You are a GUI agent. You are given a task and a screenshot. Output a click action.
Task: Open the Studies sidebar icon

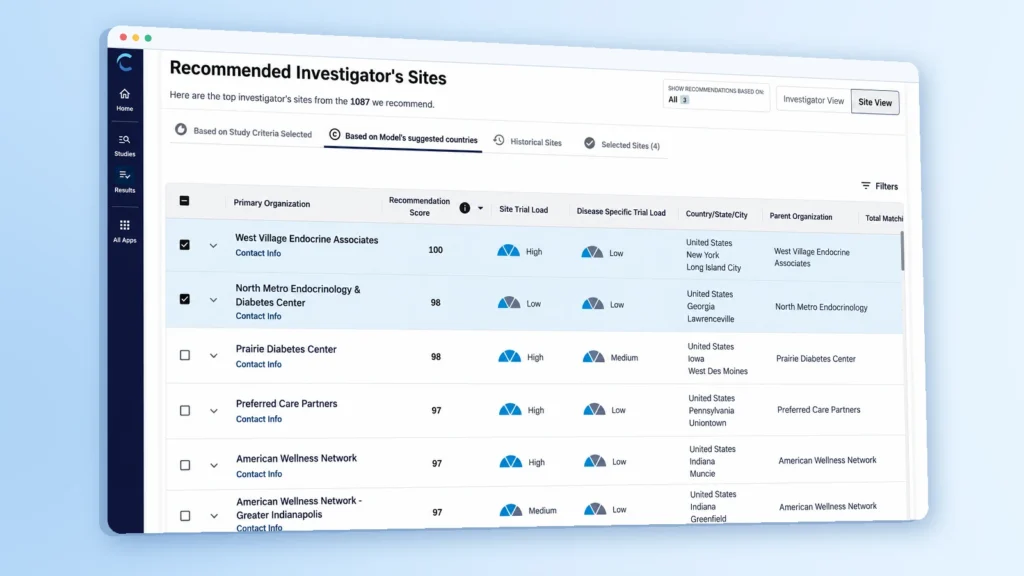pos(124,145)
